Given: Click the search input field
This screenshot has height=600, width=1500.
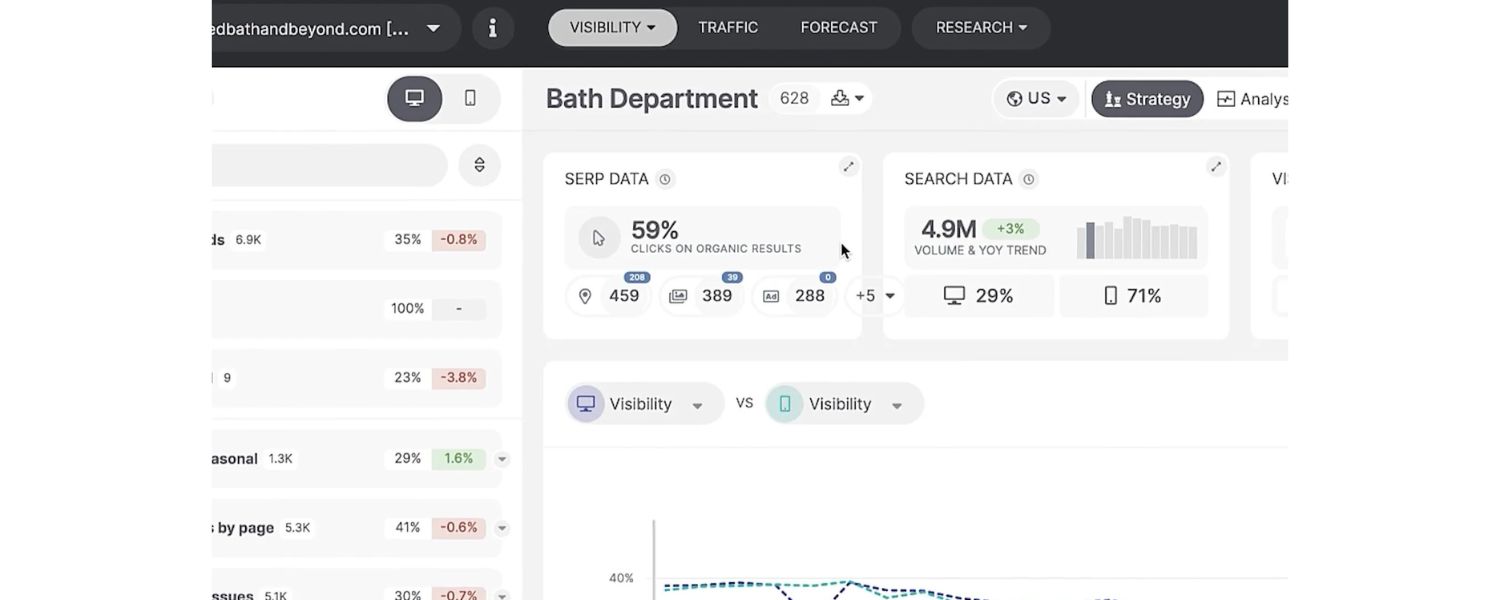Looking at the screenshot, I should click(x=330, y=165).
